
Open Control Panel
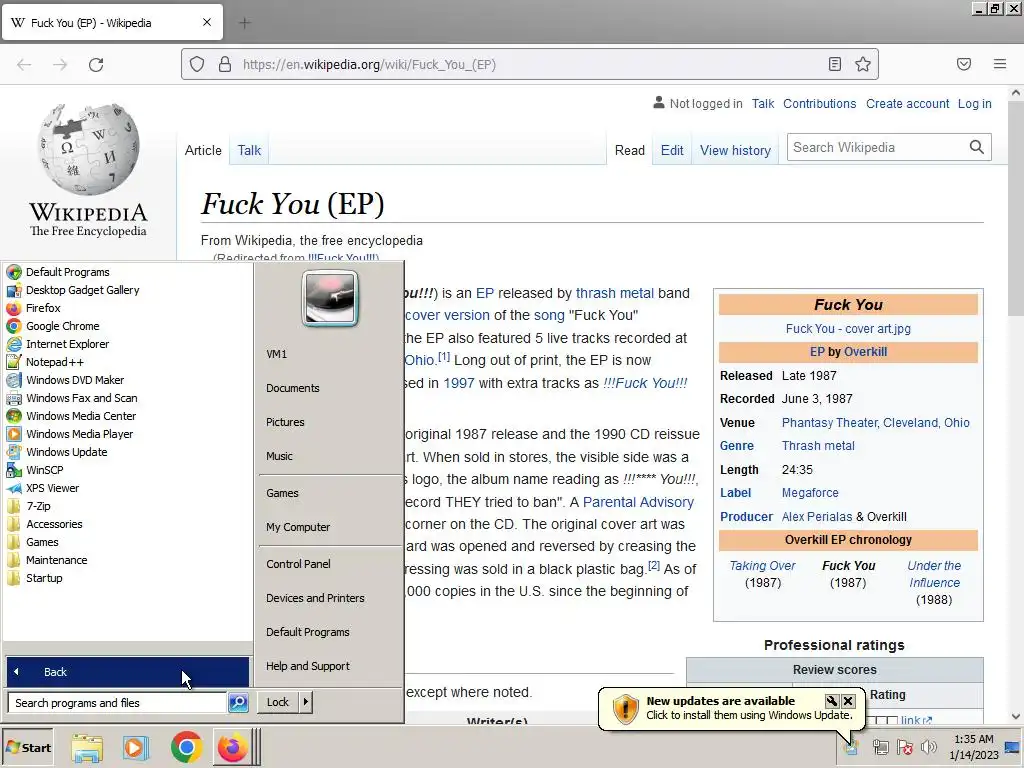pyautogui.click(x=298, y=564)
